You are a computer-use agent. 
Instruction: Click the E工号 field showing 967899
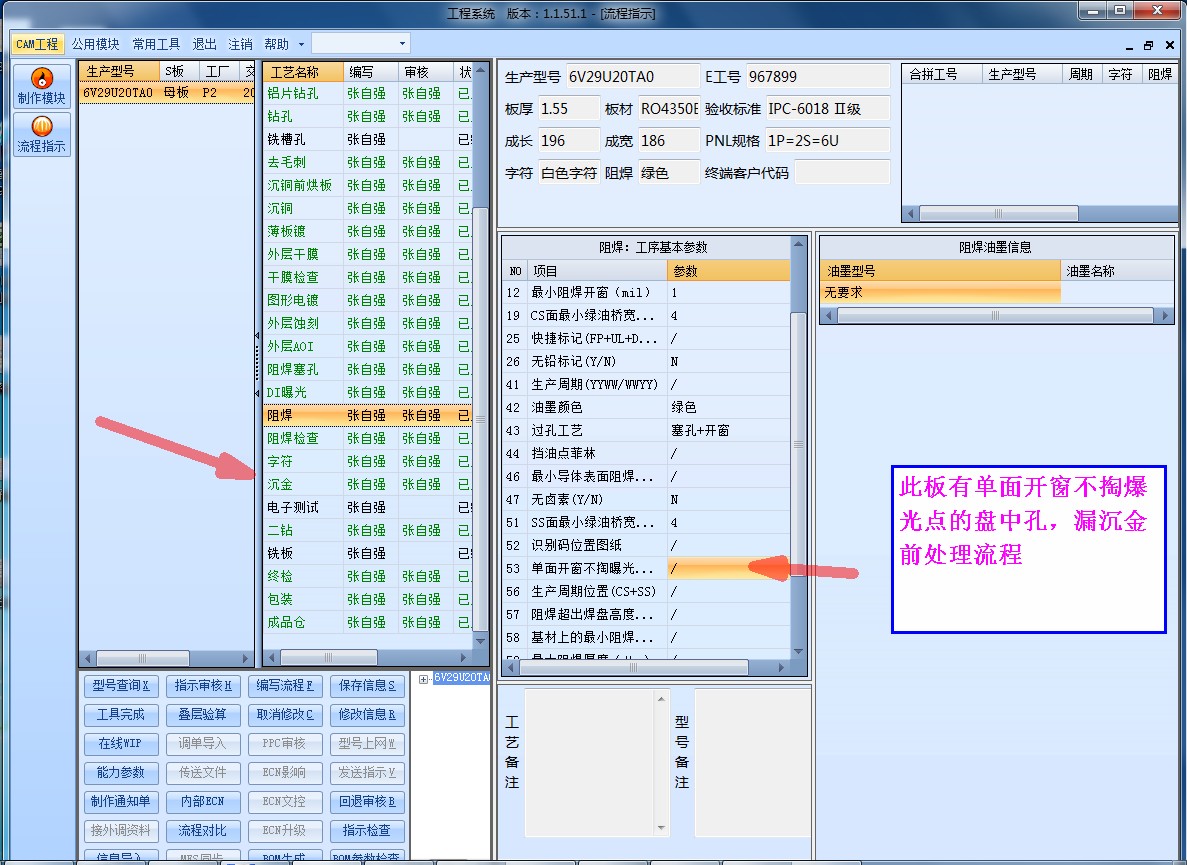tap(818, 76)
